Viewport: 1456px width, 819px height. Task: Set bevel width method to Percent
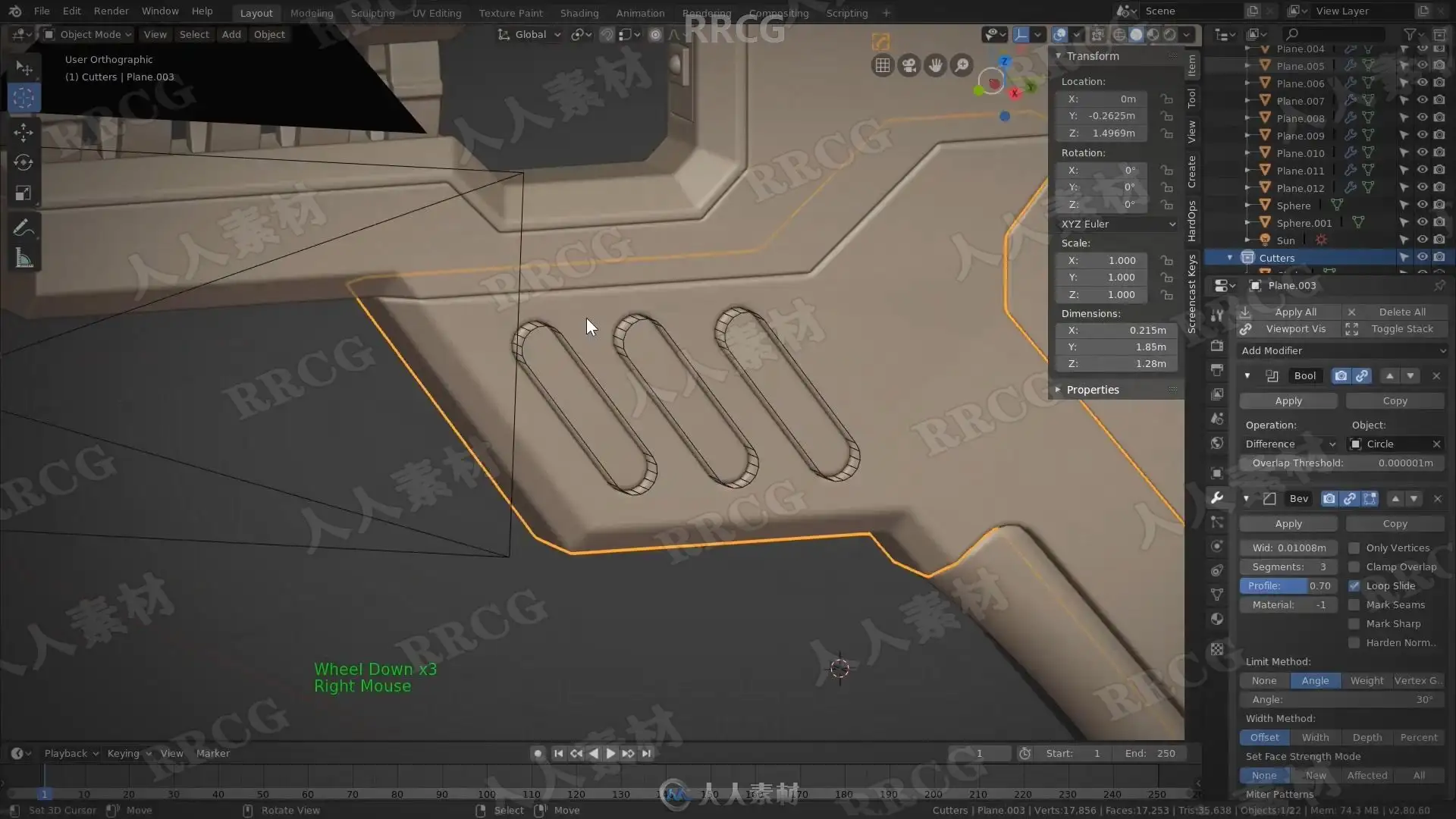[1418, 737]
